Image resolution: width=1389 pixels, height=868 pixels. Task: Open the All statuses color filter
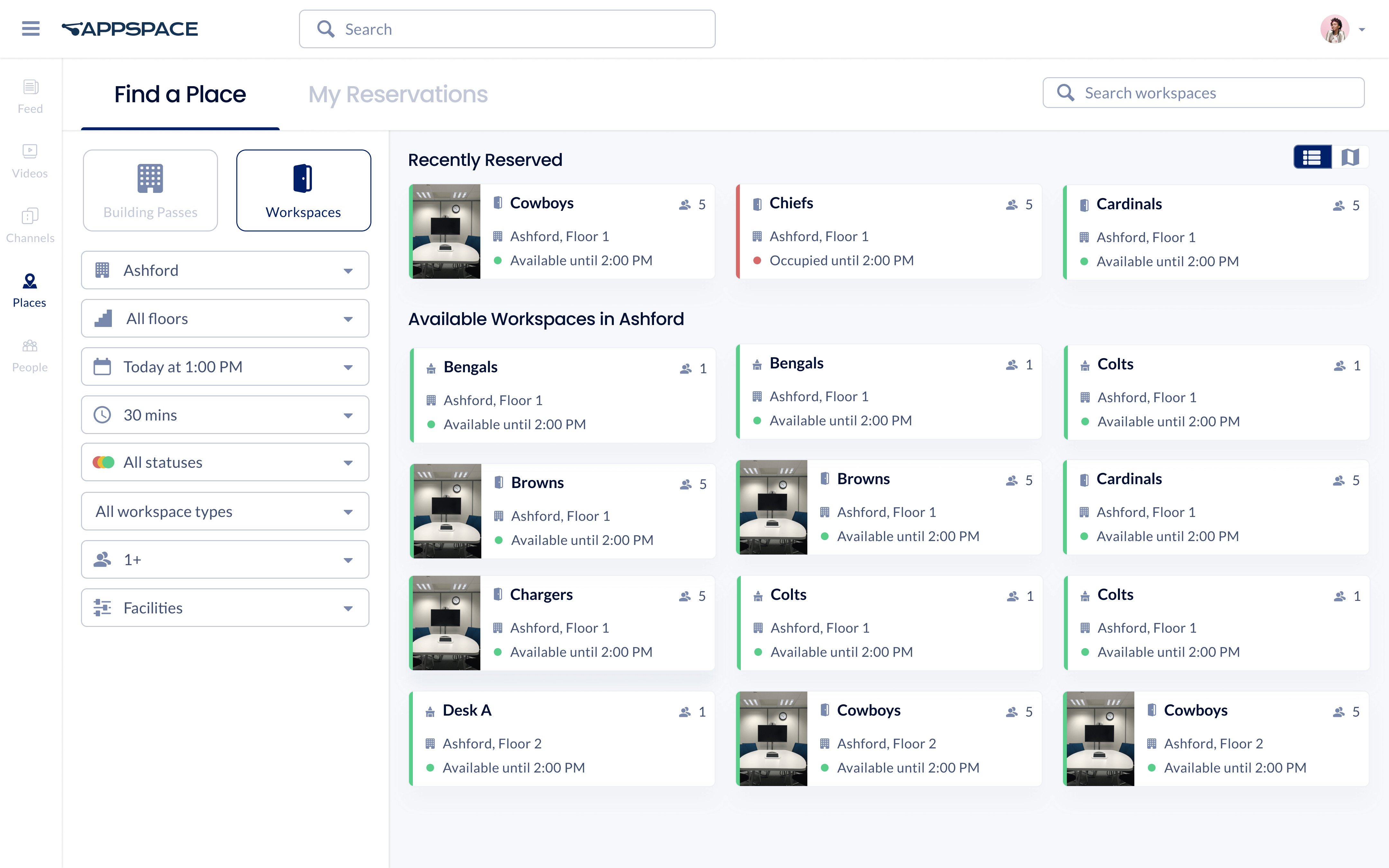click(x=225, y=462)
